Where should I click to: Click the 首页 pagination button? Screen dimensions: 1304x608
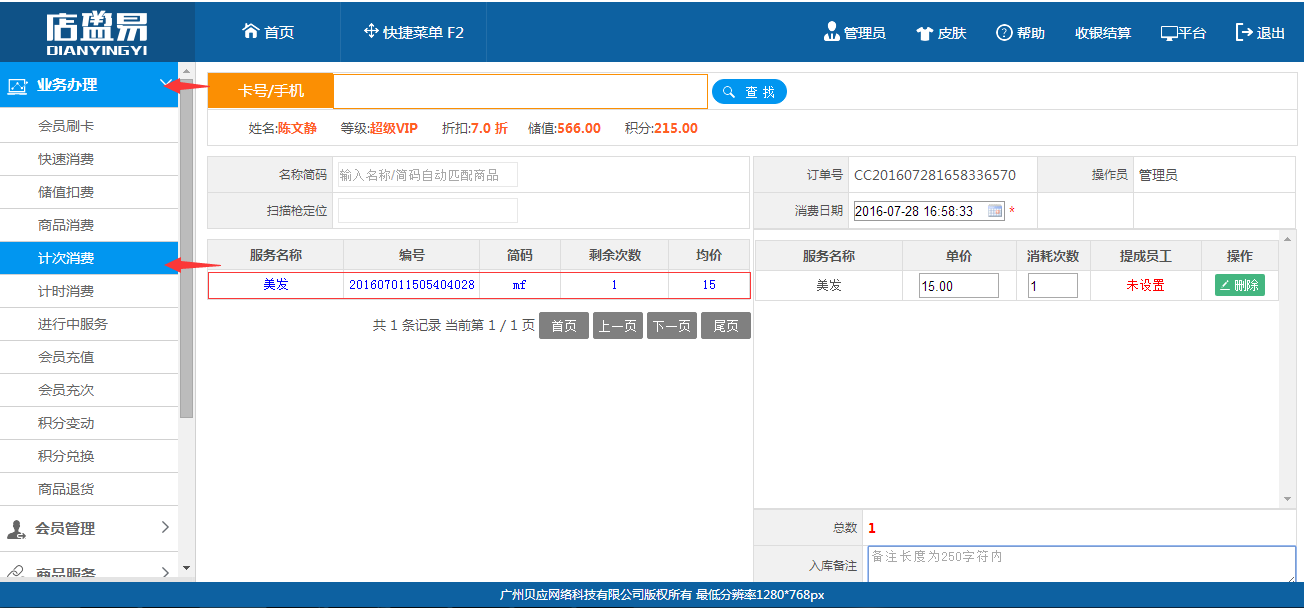(x=564, y=326)
